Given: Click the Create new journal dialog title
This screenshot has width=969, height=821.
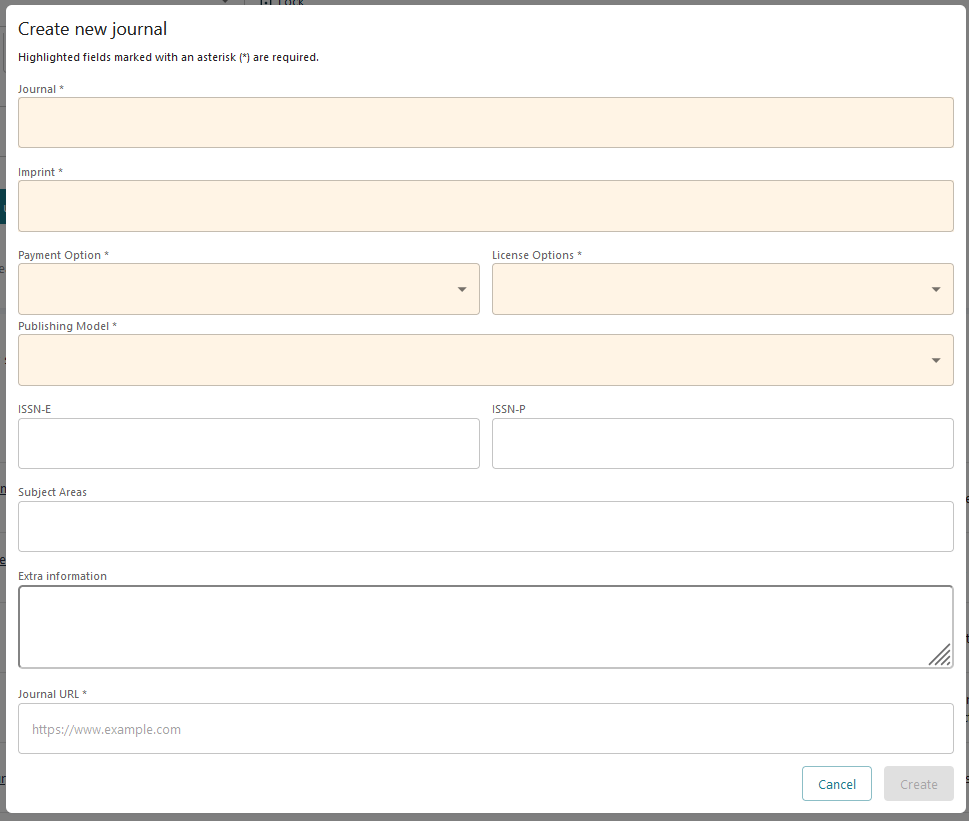Looking at the screenshot, I should [x=92, y=29].
